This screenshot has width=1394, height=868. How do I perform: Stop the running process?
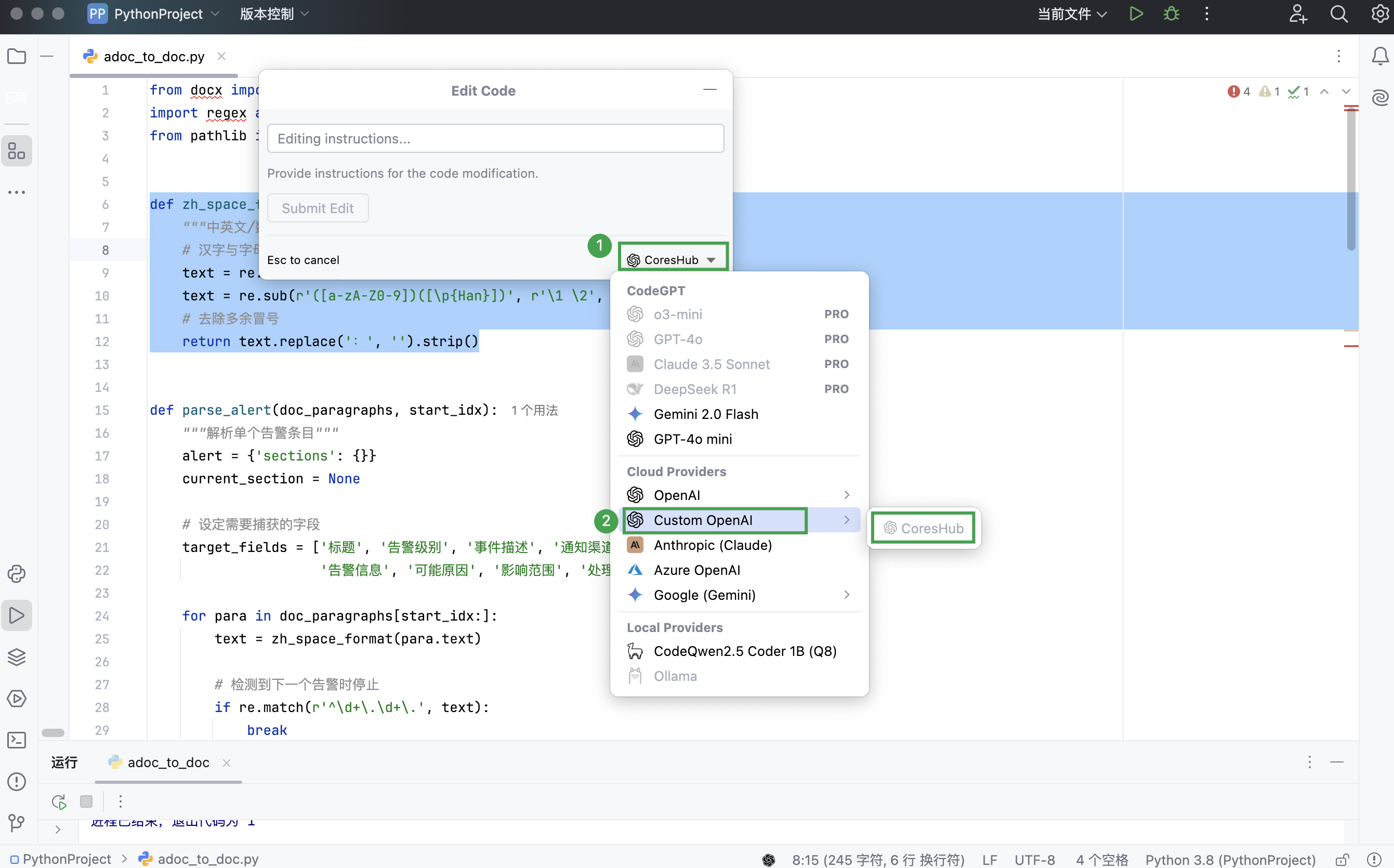point(86,801)
